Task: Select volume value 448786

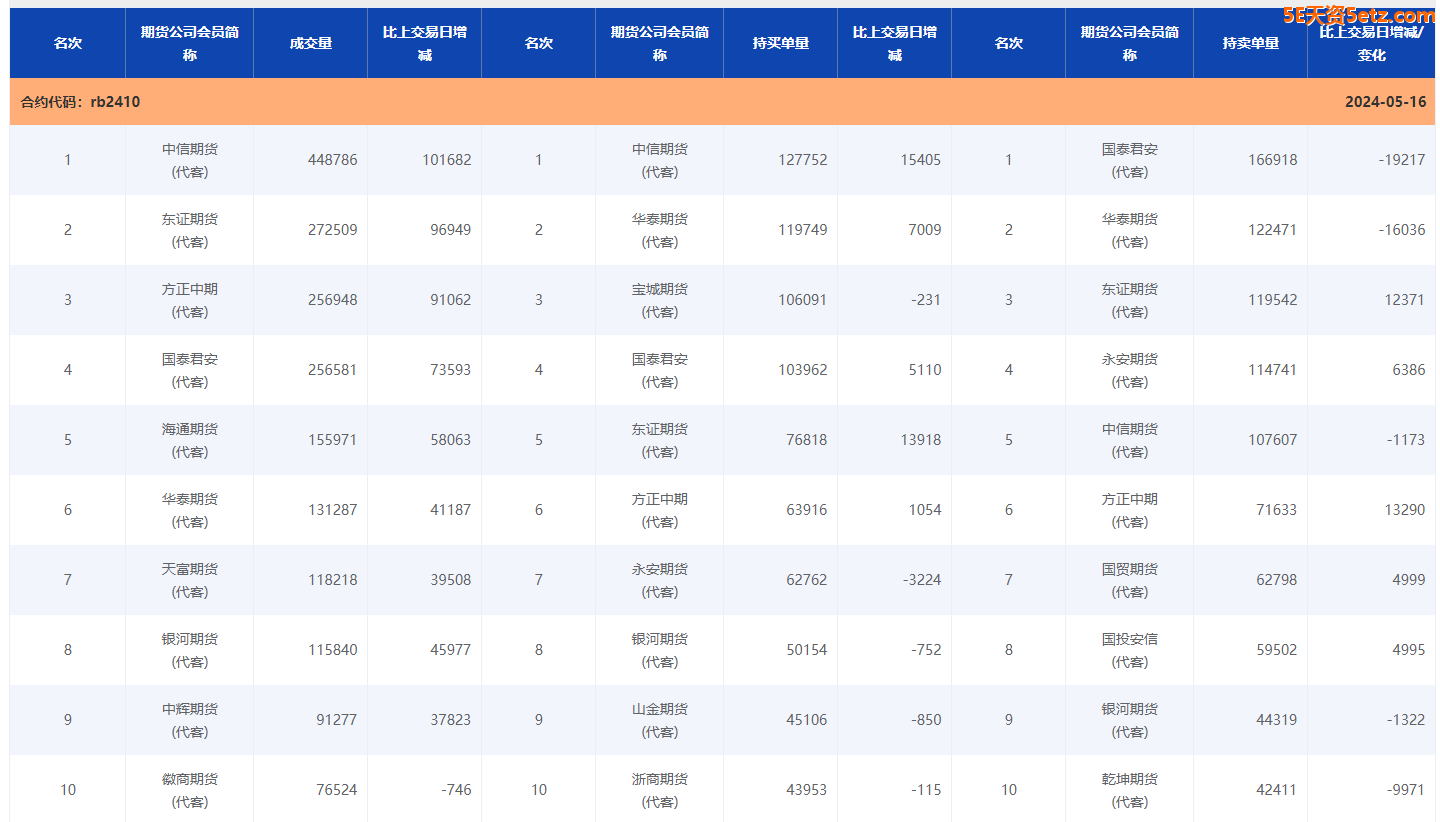Action: point(332,160)
